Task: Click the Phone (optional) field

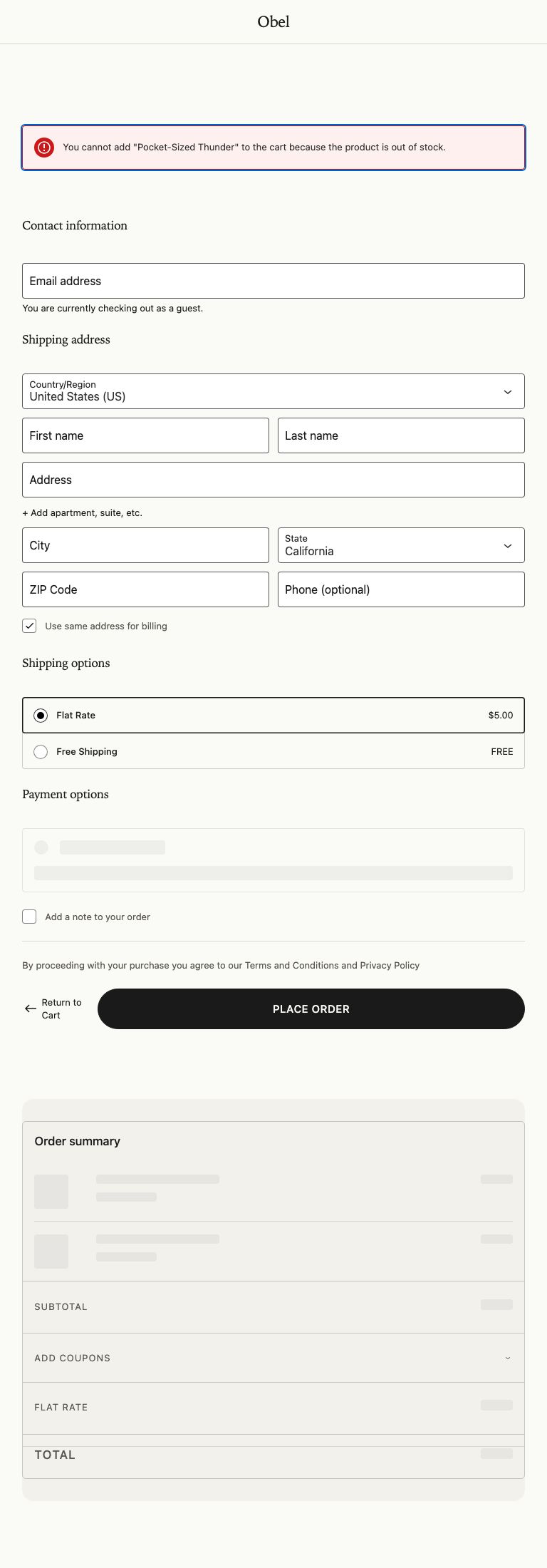Action: (x=401, y=589)
